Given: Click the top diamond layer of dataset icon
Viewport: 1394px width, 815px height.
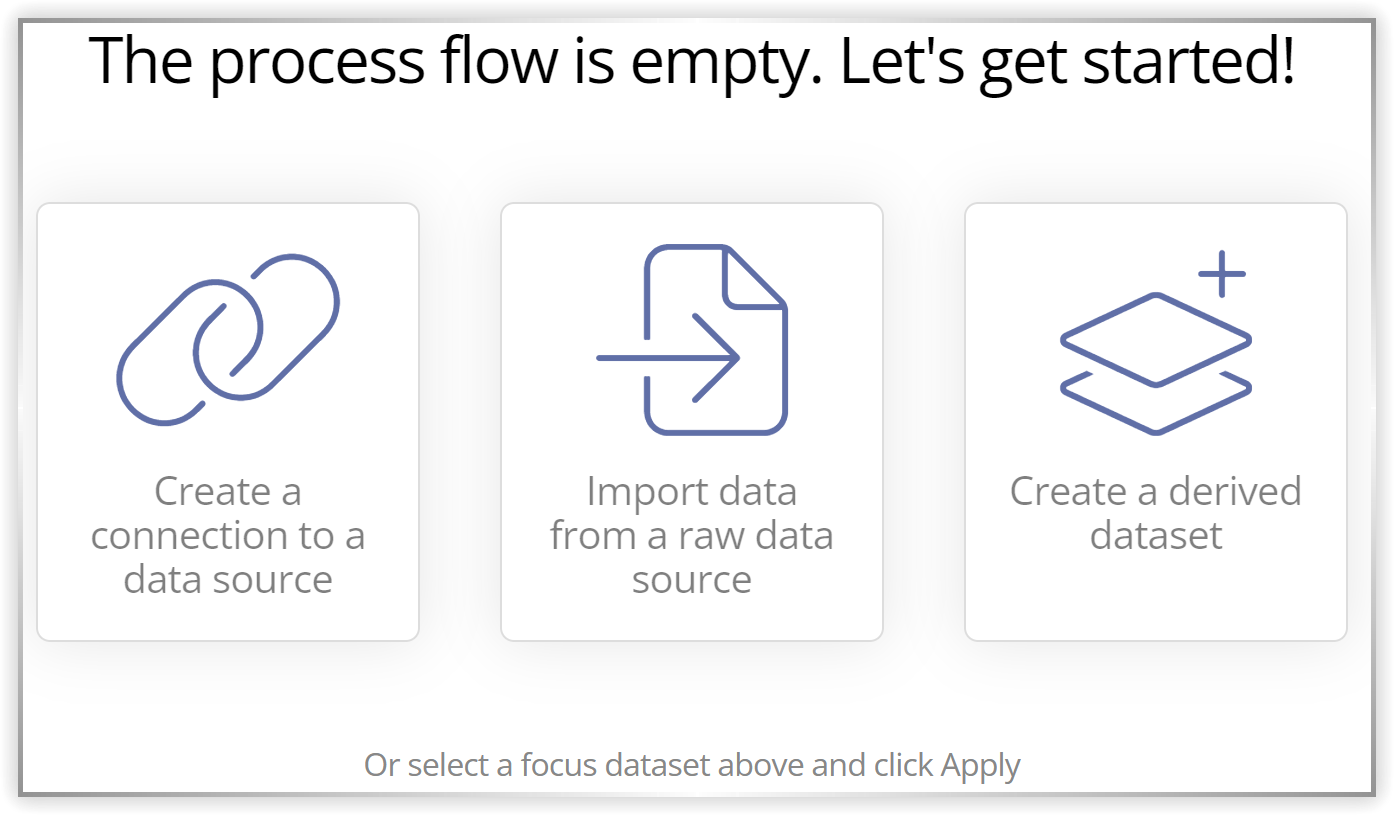Looking at the screenshot, I should [x=1156, y=339].
